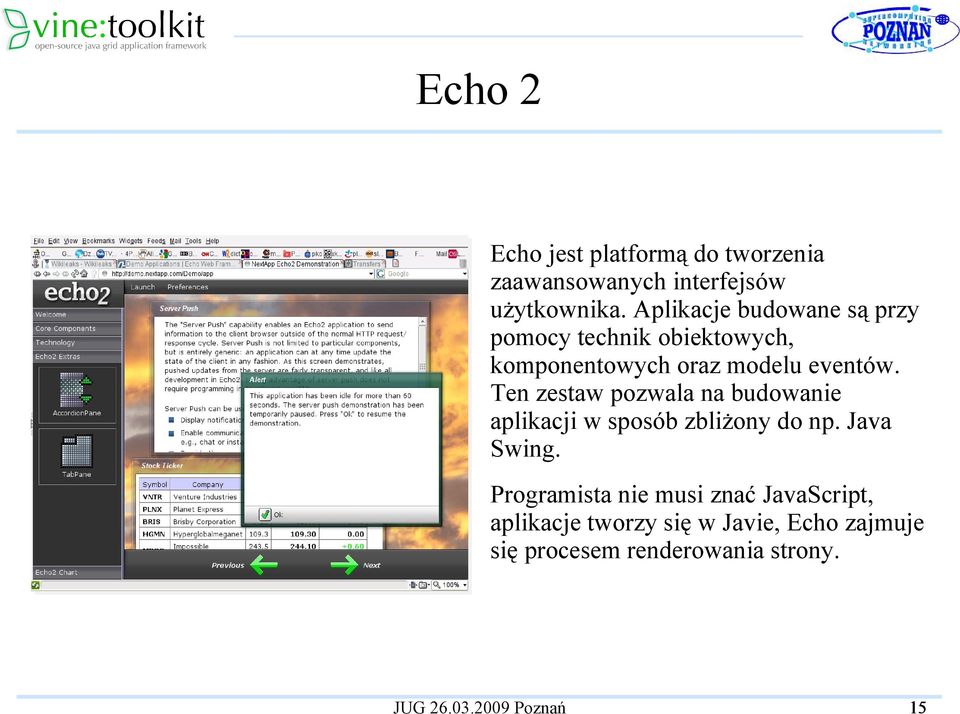
Task: Click the zoom magnifier icon in status bar
Action: click(437, 585)
